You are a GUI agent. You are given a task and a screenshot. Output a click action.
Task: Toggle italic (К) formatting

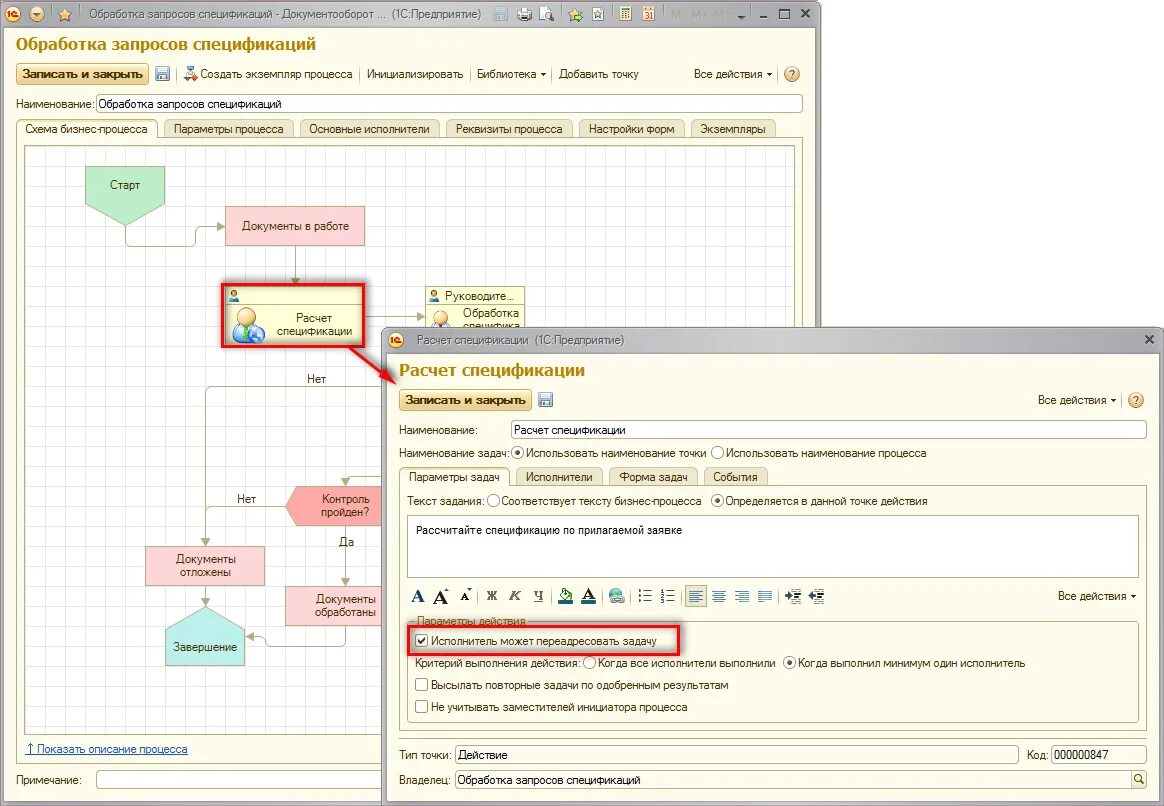pos(514,596)
